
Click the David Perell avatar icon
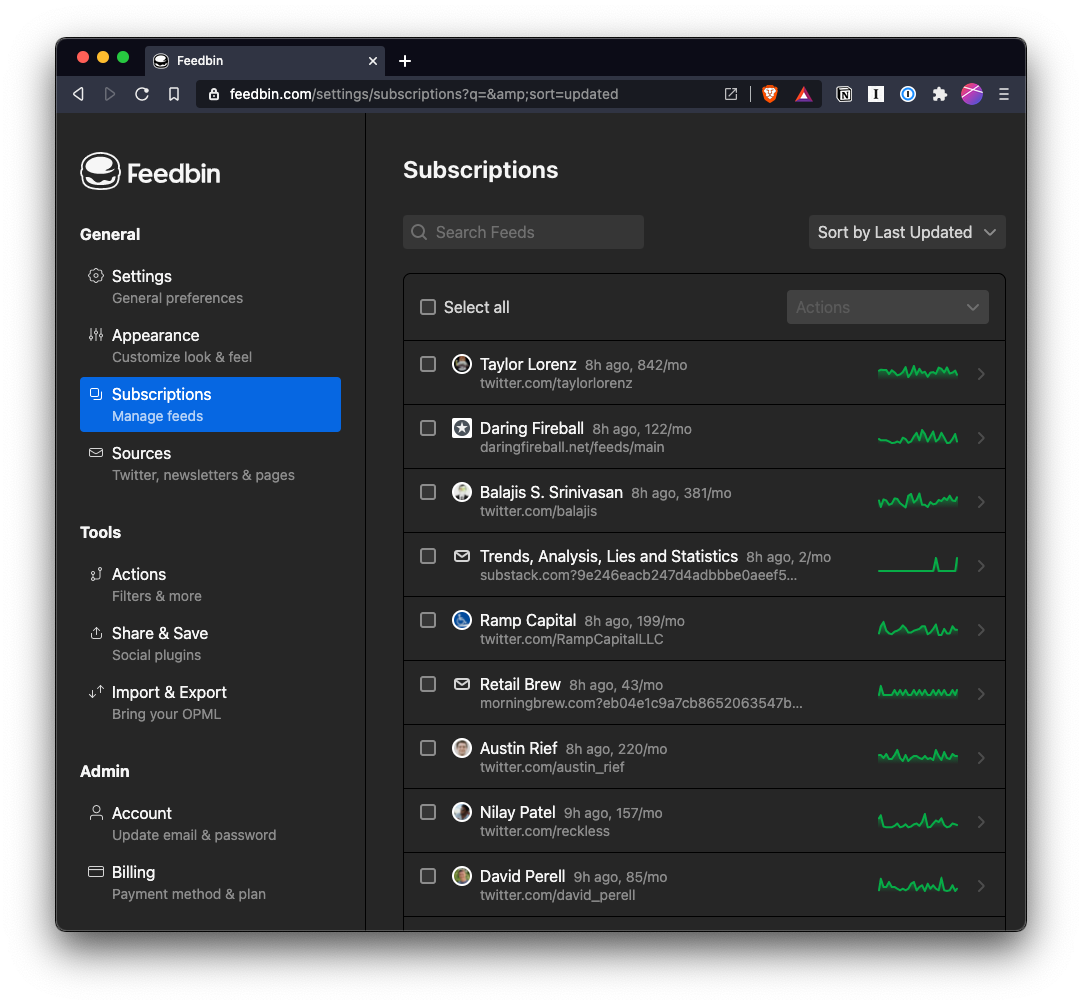[462, 876]
